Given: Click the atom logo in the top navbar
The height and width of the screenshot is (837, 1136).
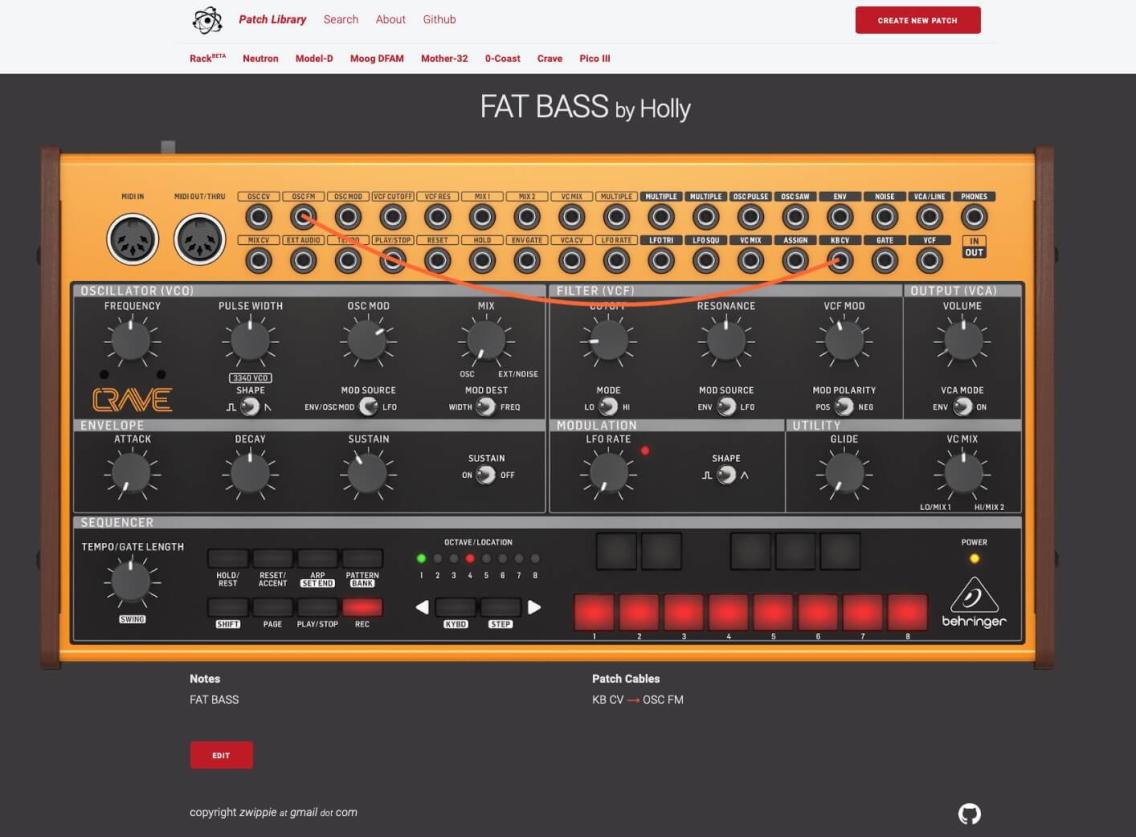Looking at the screenshot, I should point(208,19).
